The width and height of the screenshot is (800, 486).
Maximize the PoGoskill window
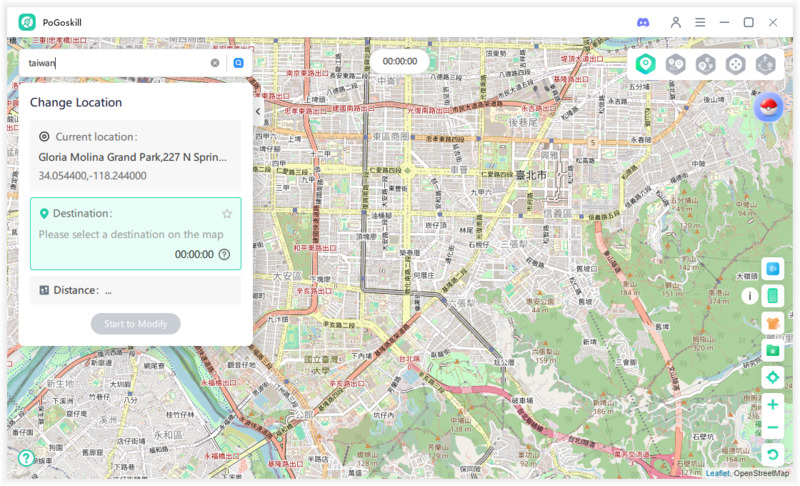748,22
